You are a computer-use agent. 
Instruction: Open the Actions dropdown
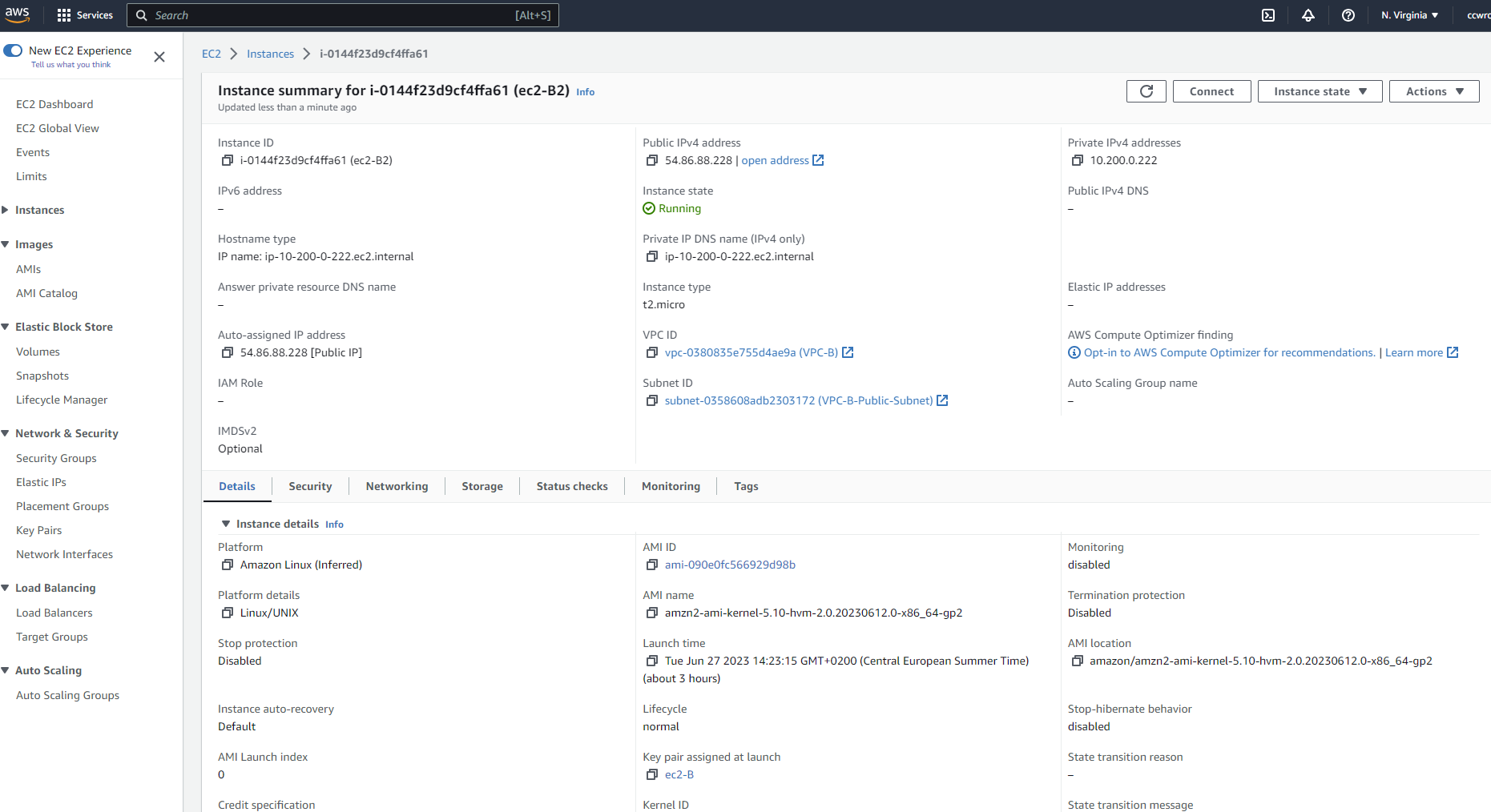click(x=1434, y=91)
